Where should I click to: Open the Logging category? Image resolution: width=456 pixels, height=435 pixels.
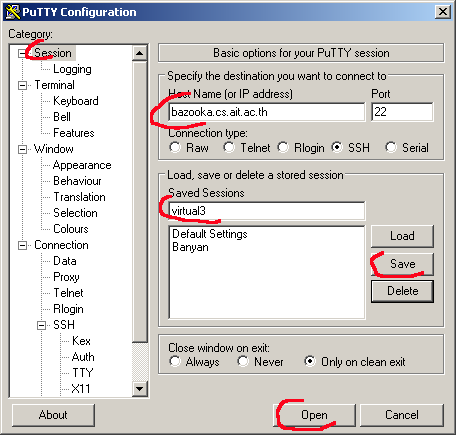pos(72,69)
